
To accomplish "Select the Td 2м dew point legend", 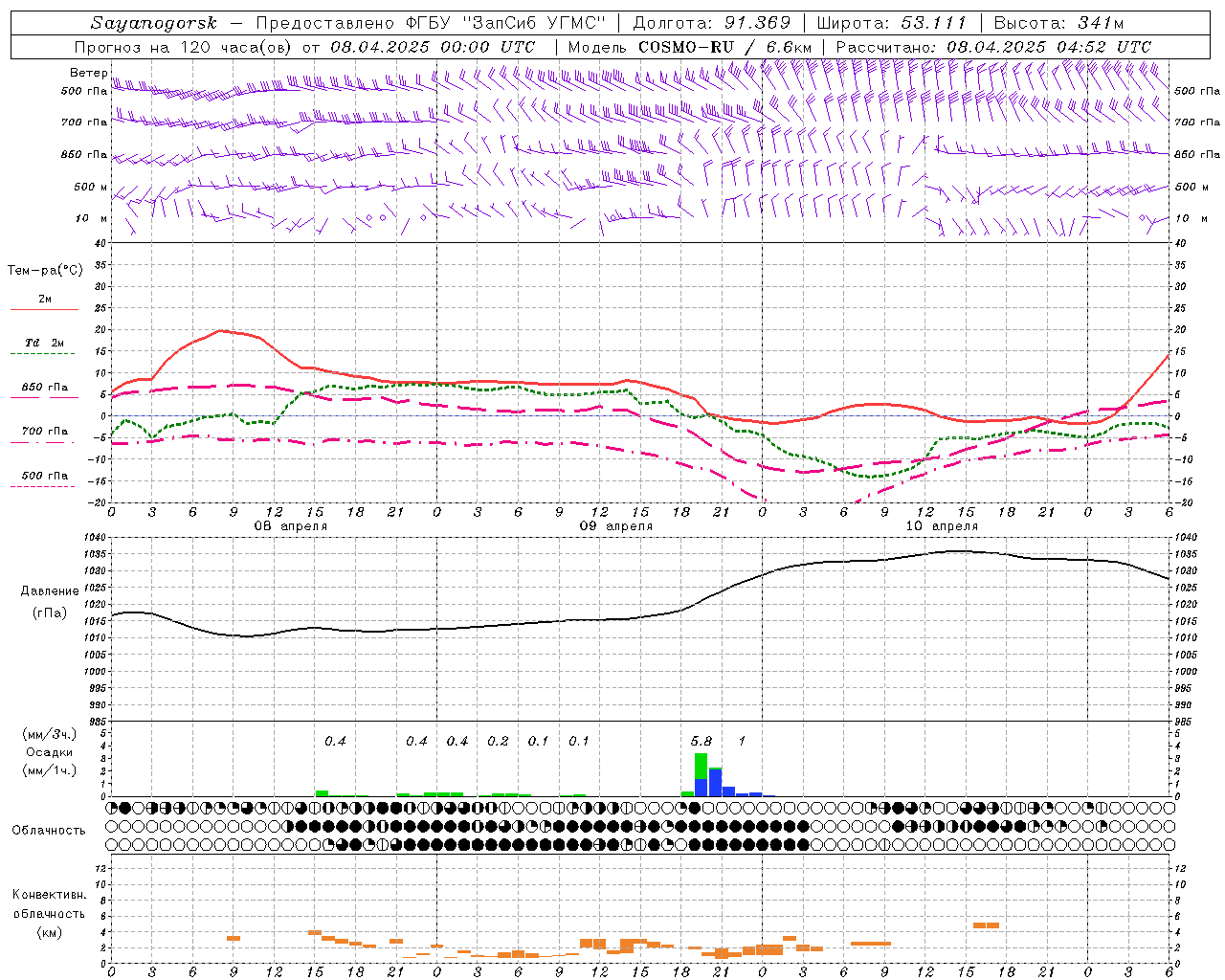I will coord(44,344).
